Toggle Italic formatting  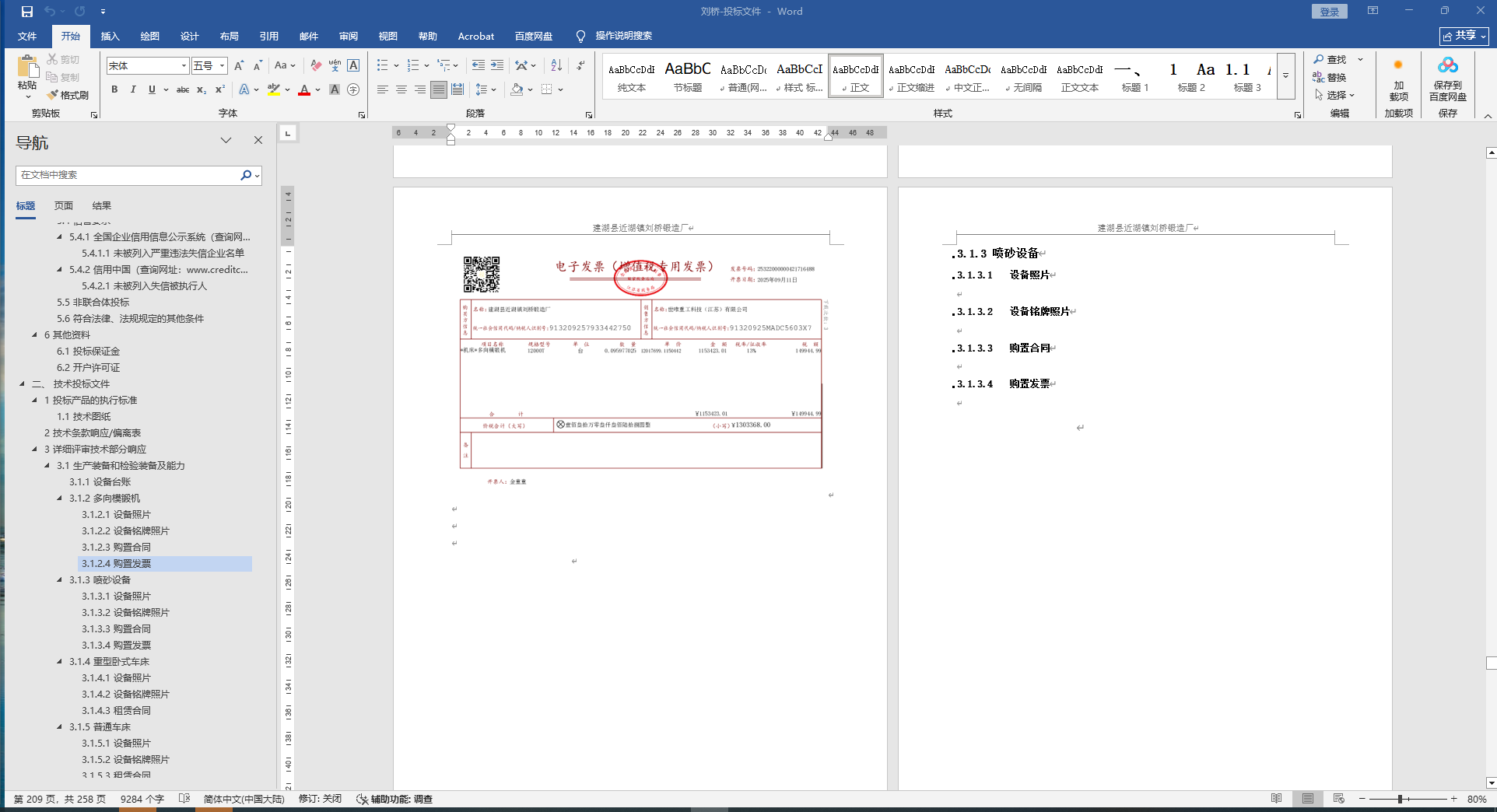tap(133, 89)
